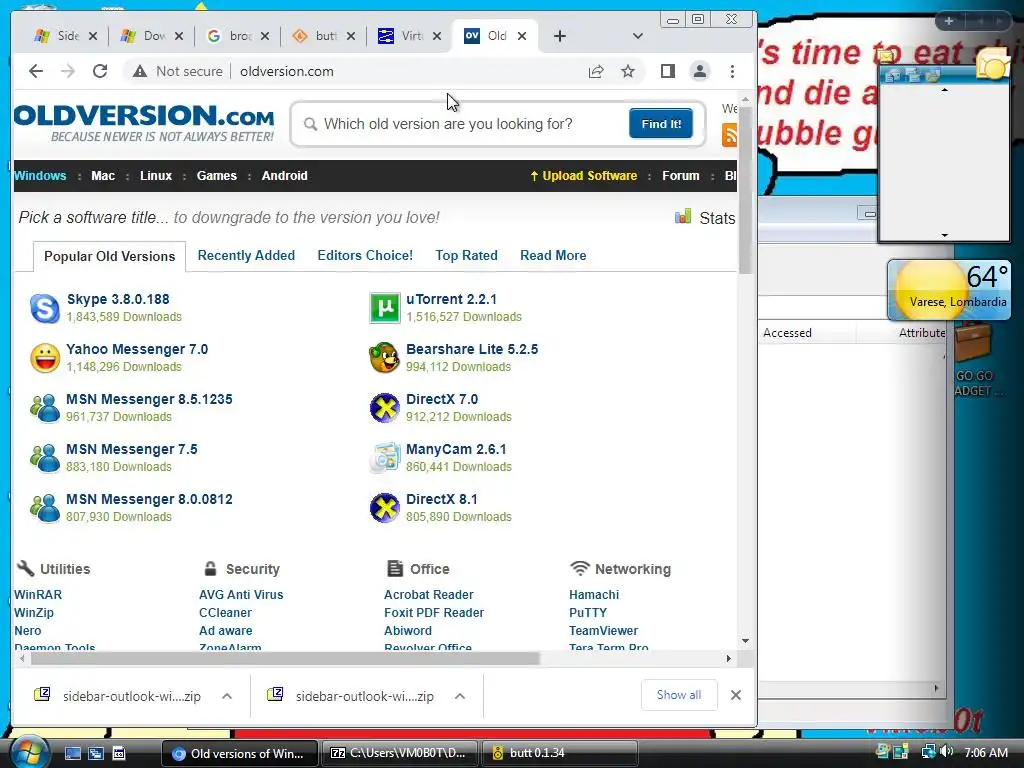Screen dimensions: 1024x768
Task: Click the taskbar clock 7:06 AM
Action: [985, 752]
